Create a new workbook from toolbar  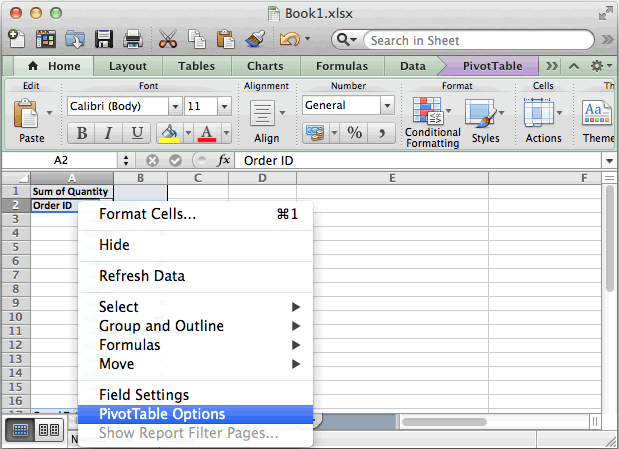click(17, 39)
